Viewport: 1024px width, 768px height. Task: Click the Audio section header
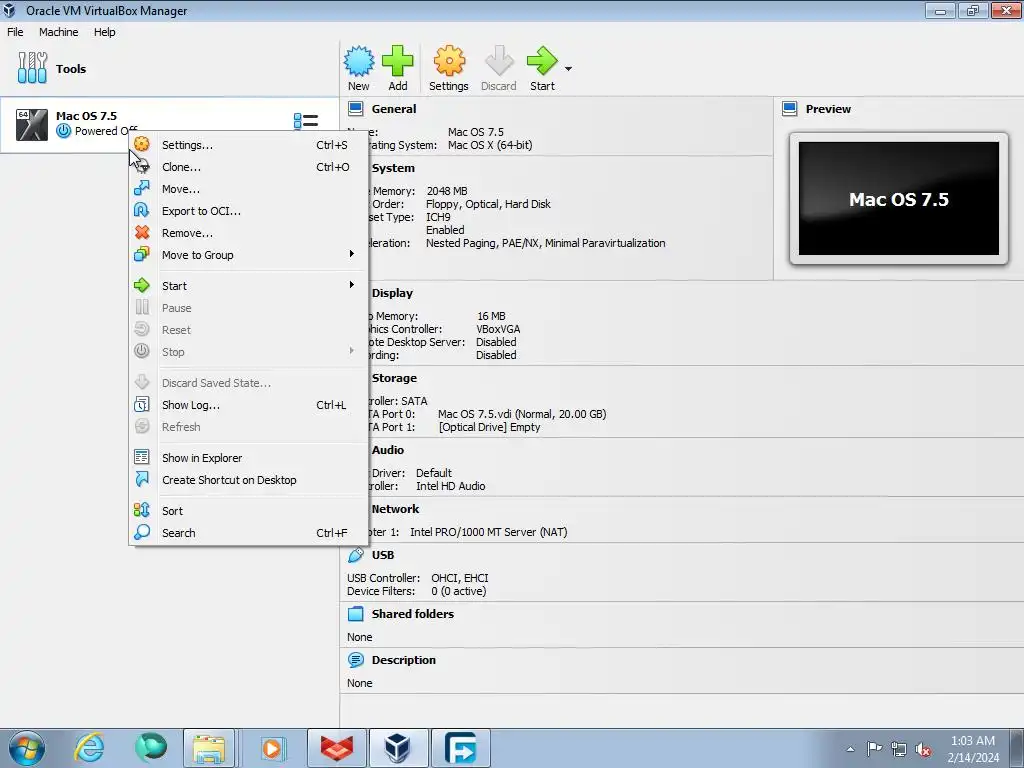point(388,450)
